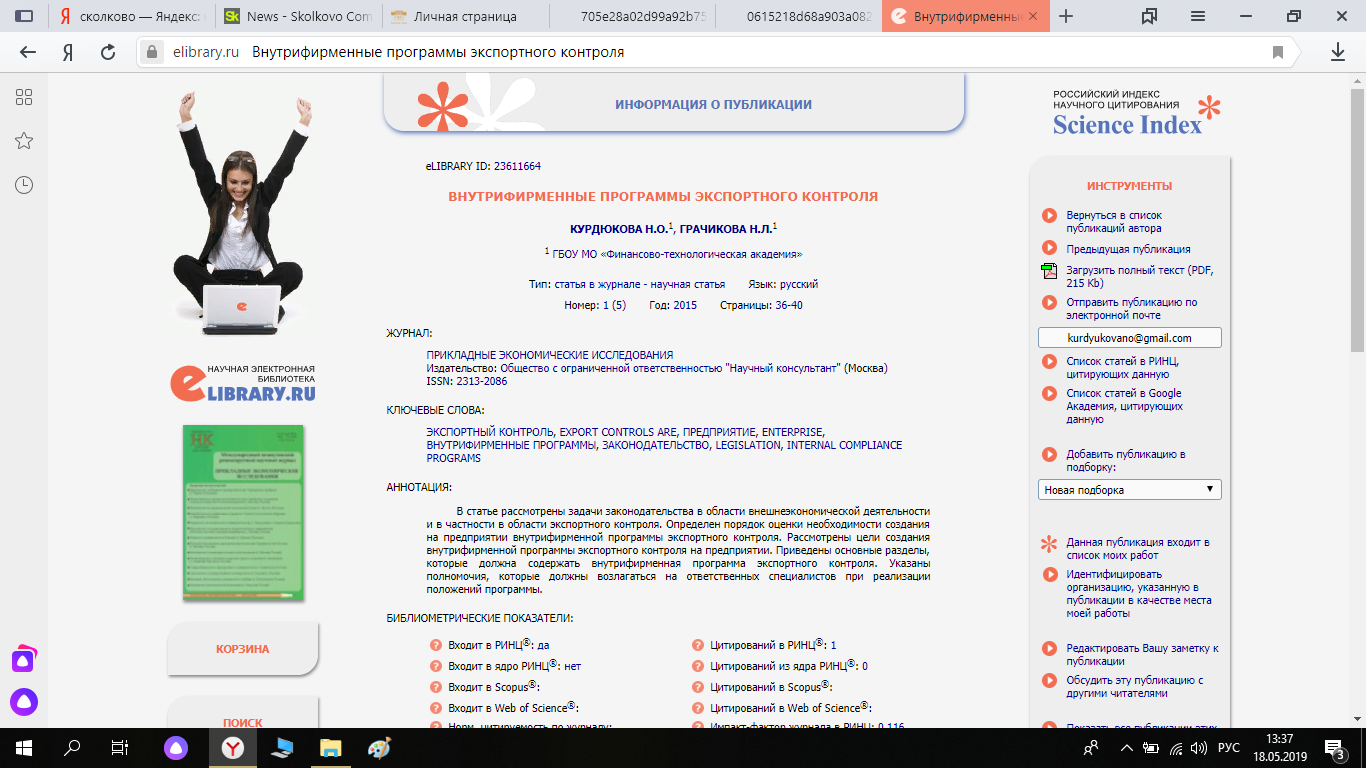The width and height of the screenshot is (1366, 768).
Task: Bookmark this page with the bookmark icon
Action: pyautogui.click(x=1278, y=52)
